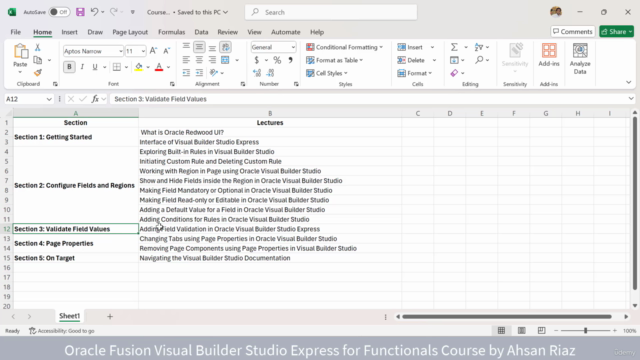640x360 pixels.
Task: Open the Add-ins button
Action: [x=549, y=55]
